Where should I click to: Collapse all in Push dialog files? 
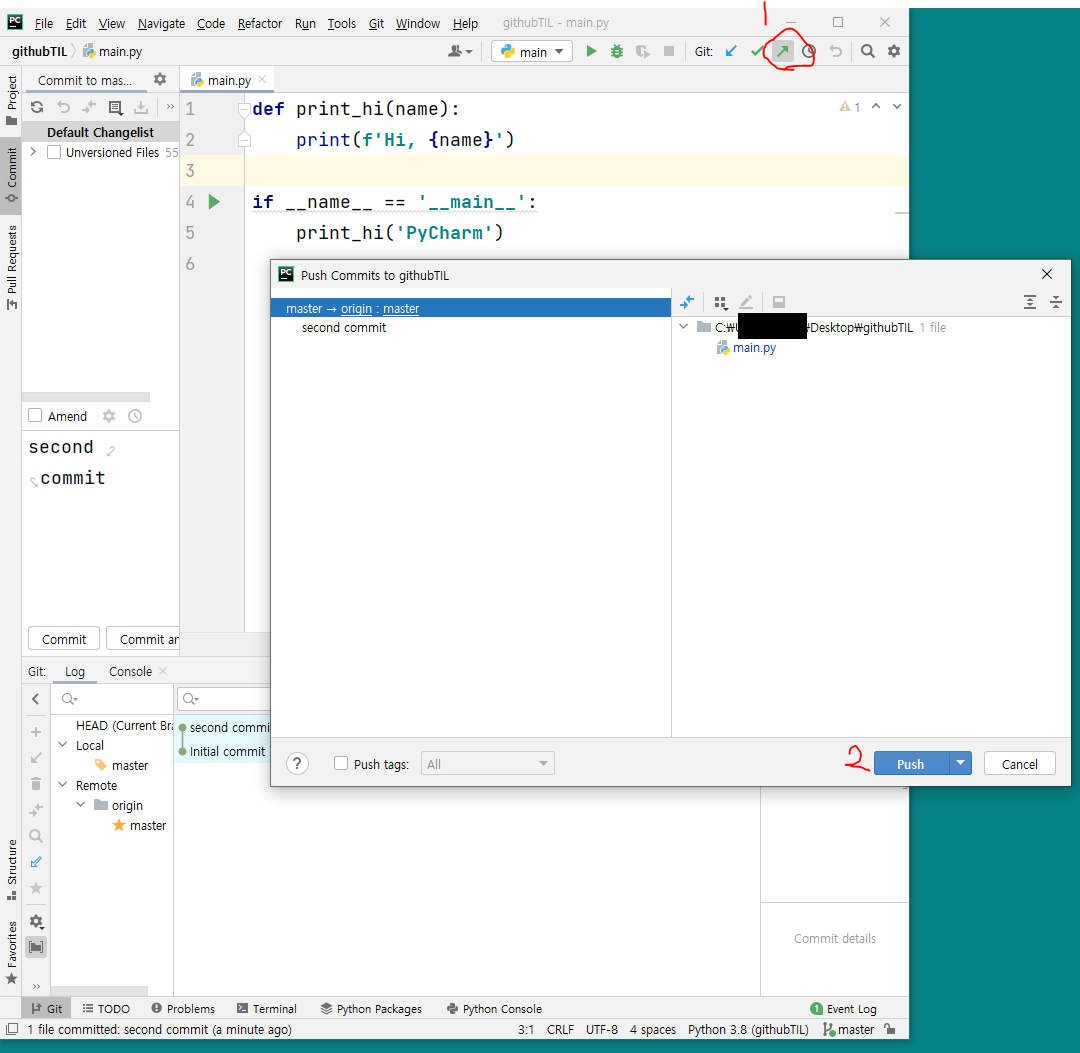pos(1055,302)
